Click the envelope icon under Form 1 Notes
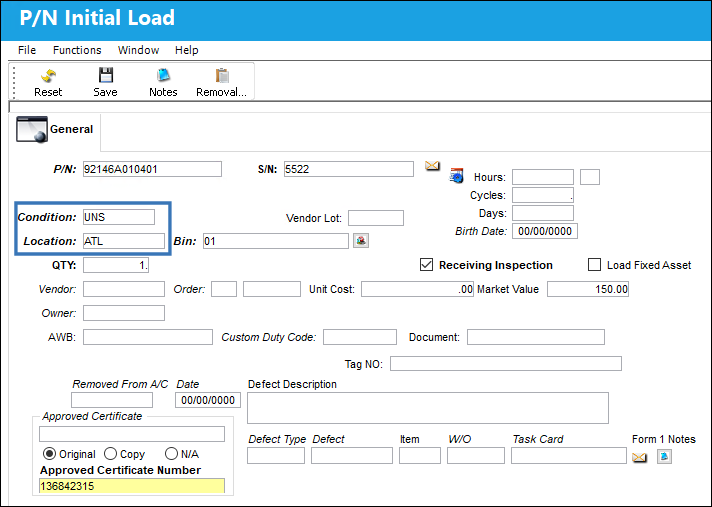This screenshot has width=712, height=507. [639, 457]
